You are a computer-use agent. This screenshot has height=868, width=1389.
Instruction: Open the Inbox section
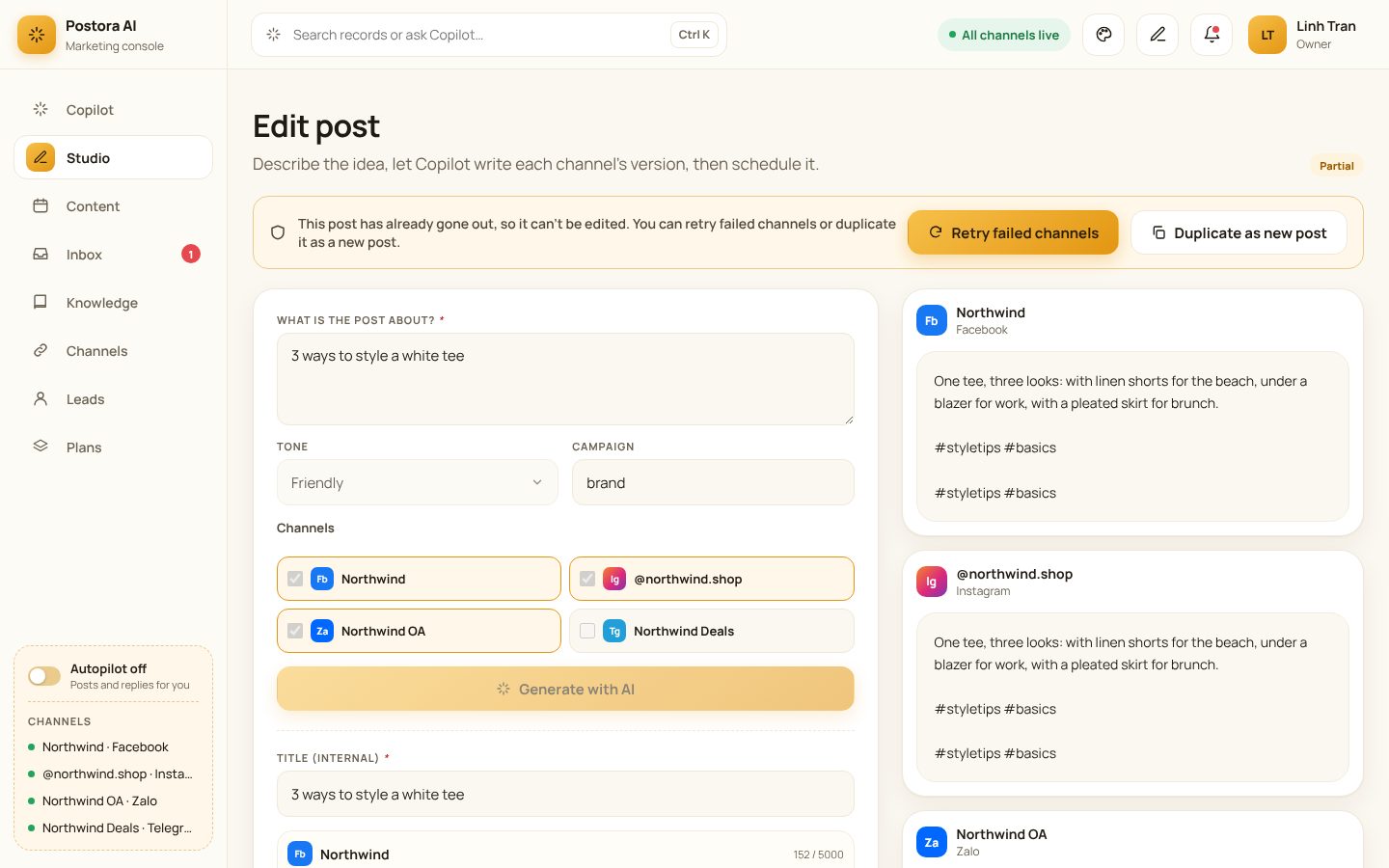(x=113, y=255)
